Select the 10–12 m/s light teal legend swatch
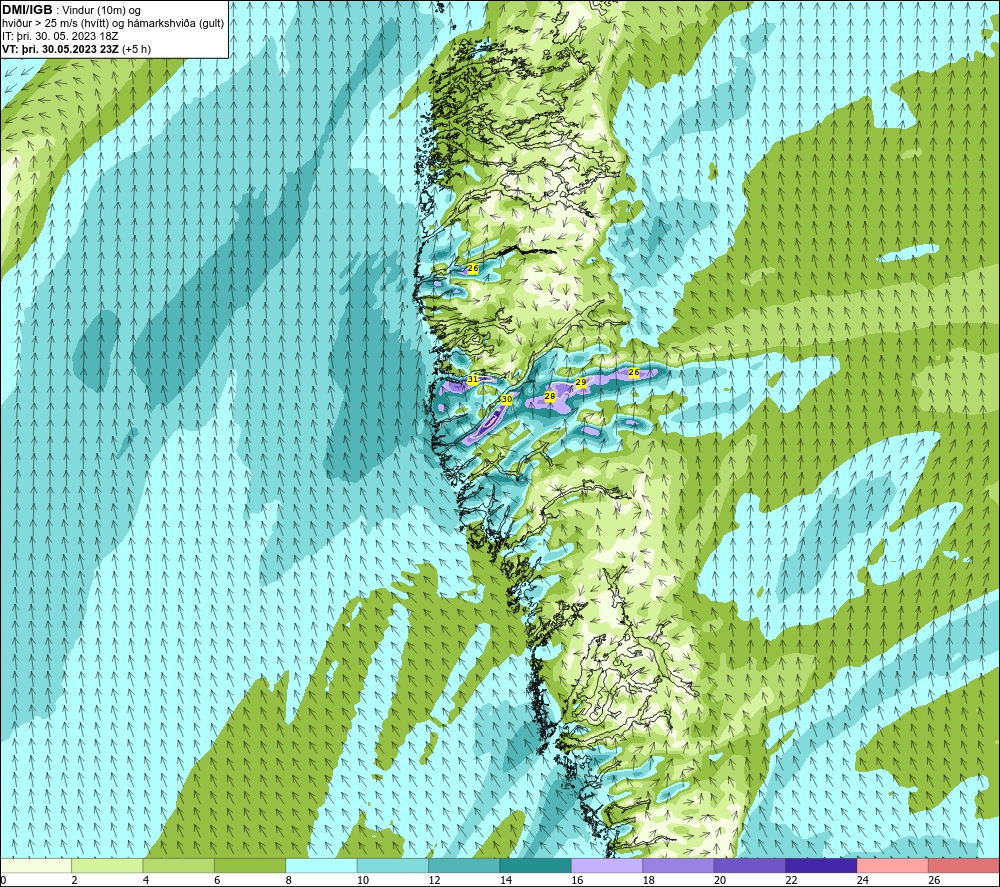This screenshot has height=887, width=1000. click(393, 865)
